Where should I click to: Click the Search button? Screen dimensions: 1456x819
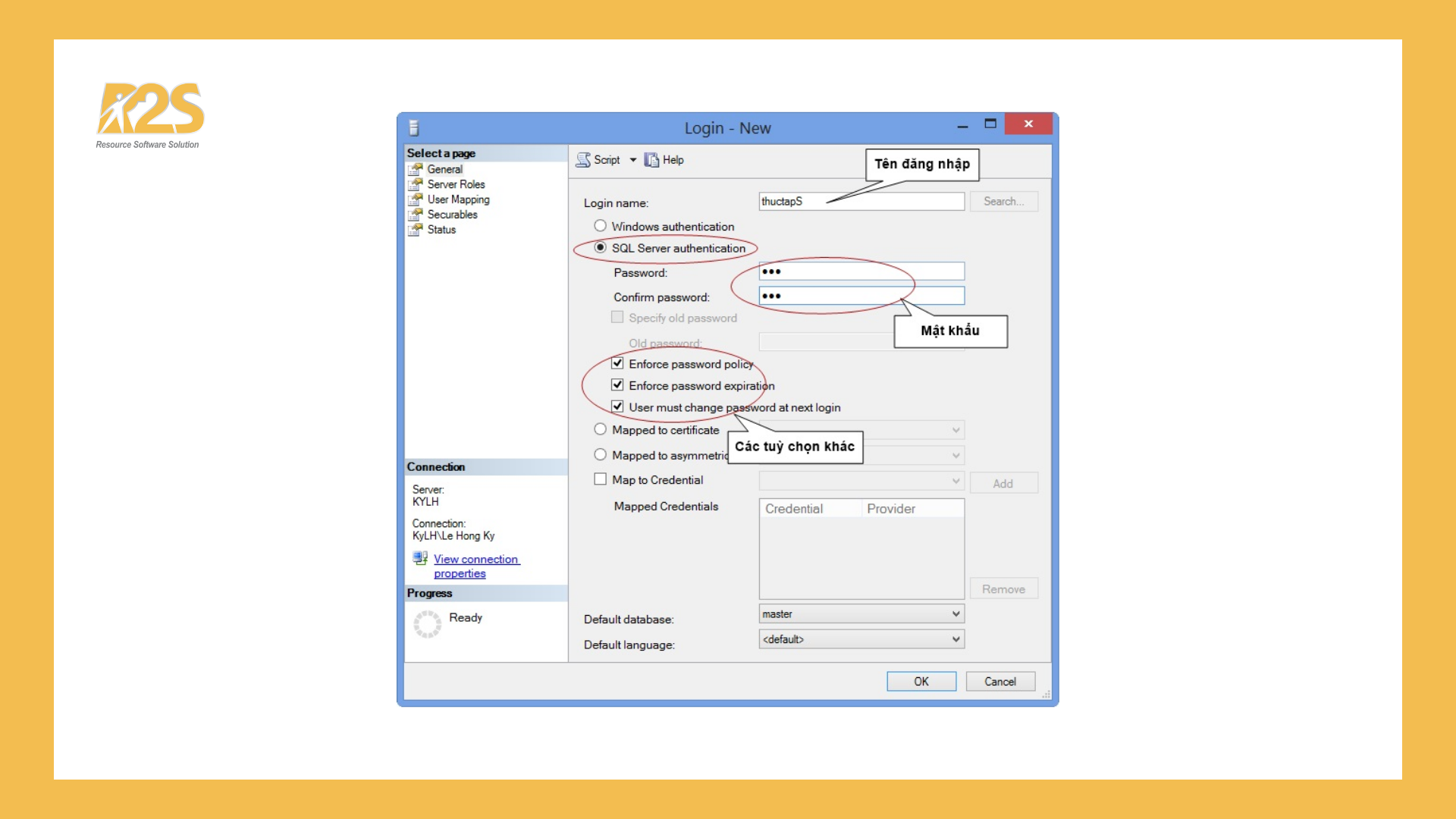click(x=1003, y=201)
